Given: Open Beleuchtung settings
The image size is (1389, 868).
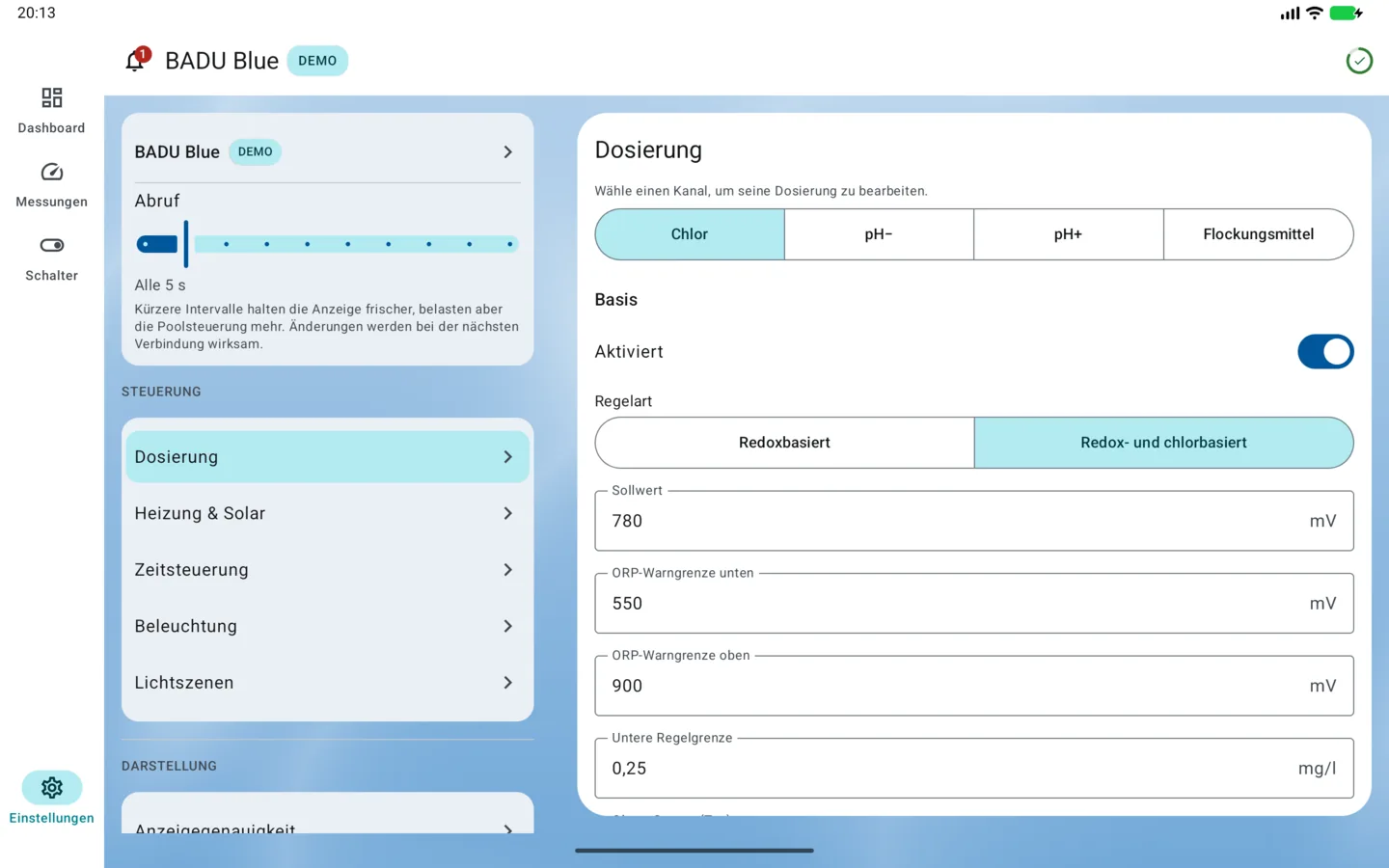Looking at the screenshot, I should point(327,626).
